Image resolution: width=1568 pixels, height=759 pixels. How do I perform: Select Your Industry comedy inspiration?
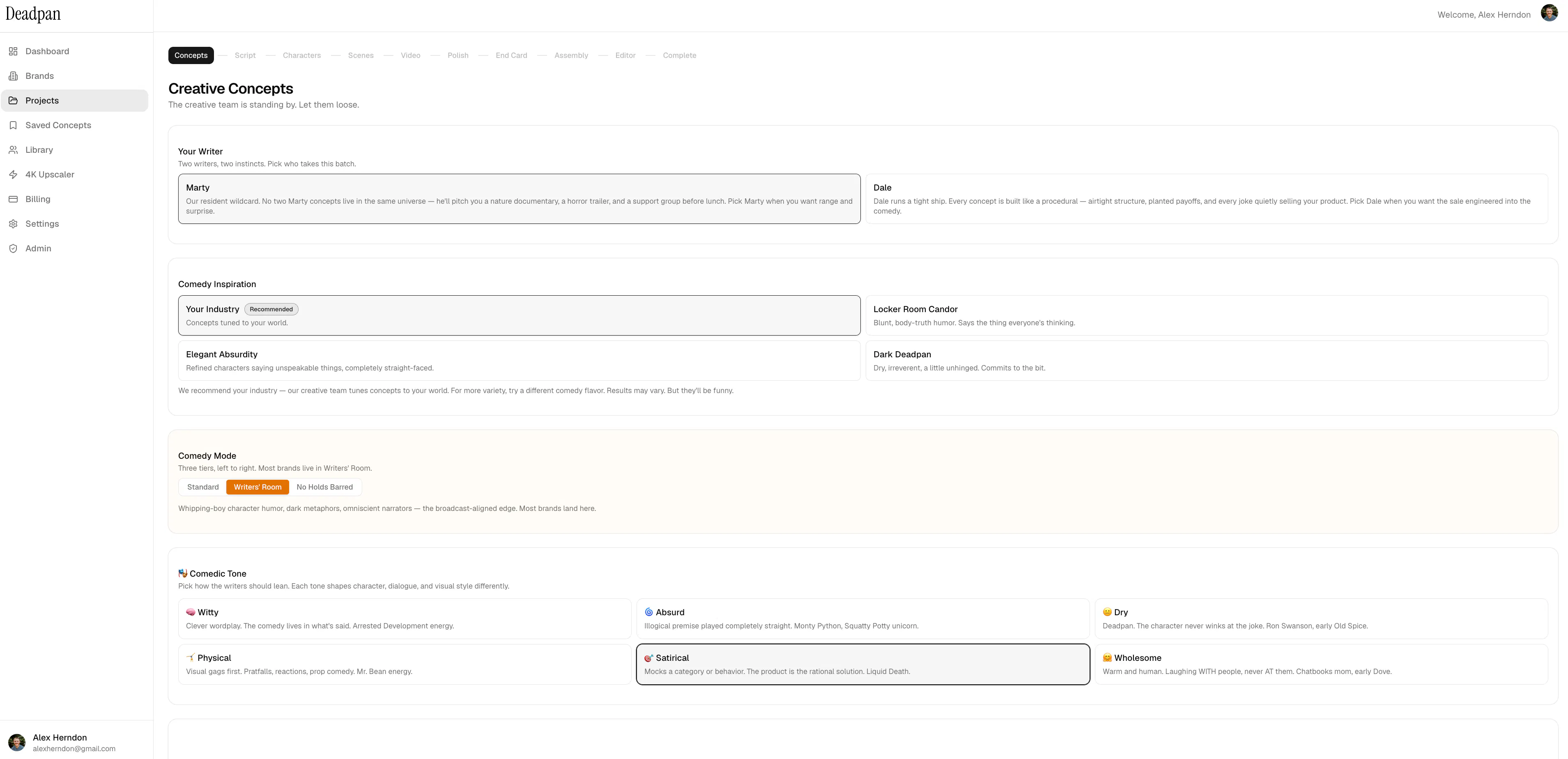519,315
